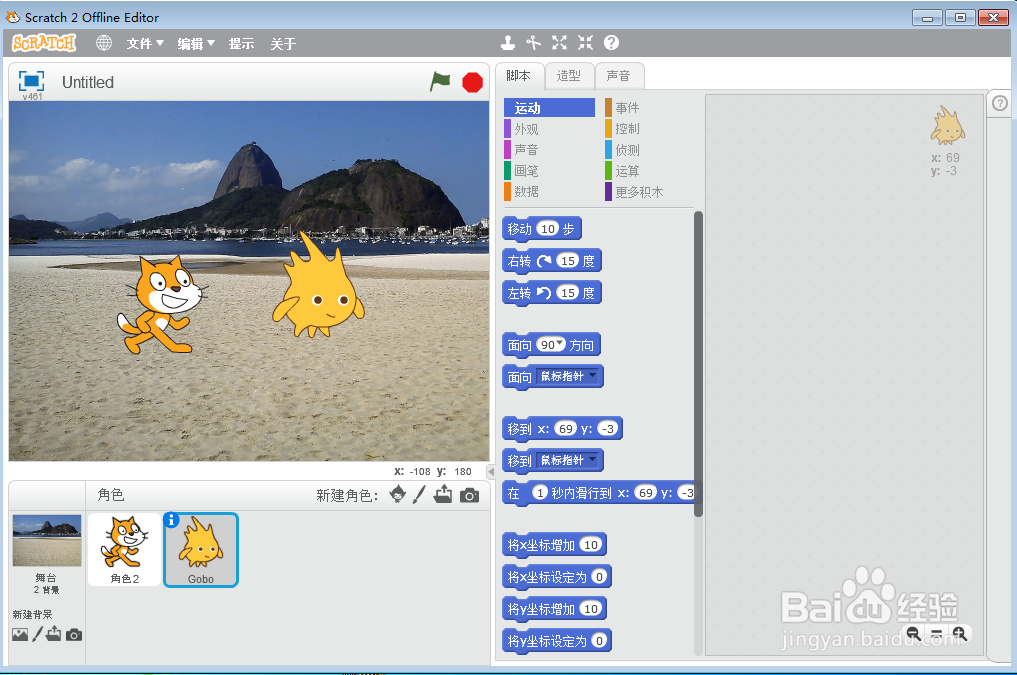Click value field in 将x坐标设定为 block
The image size is (1017, 675).
click(x=599, y=576)
